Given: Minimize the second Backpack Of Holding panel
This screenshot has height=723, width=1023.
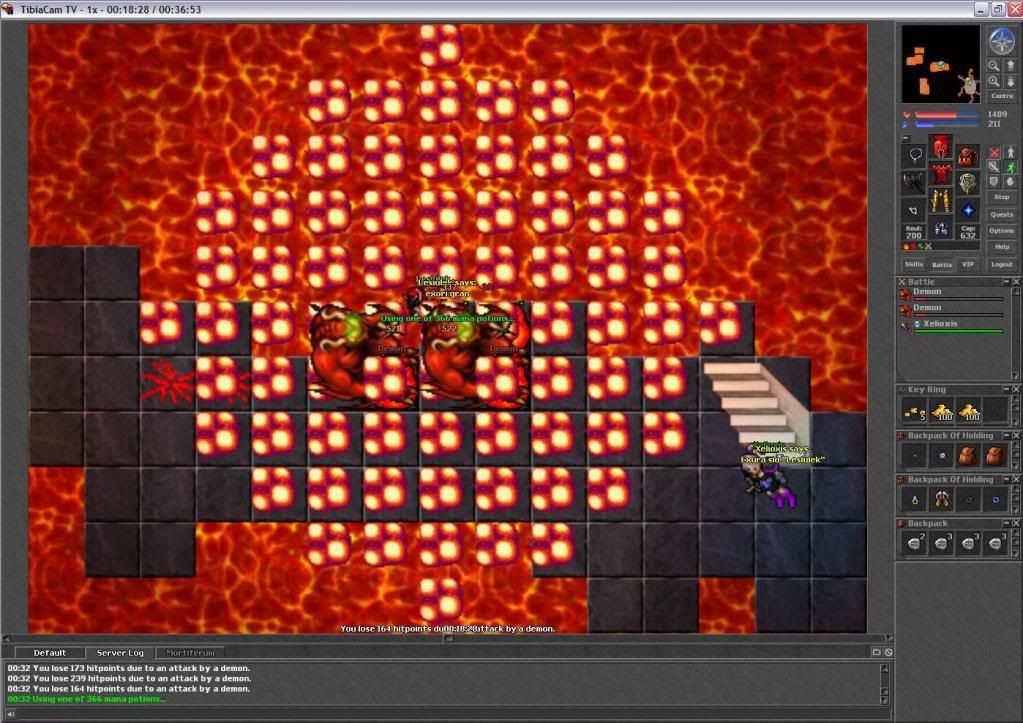Looking at the screenshot, I should 1006,479.
